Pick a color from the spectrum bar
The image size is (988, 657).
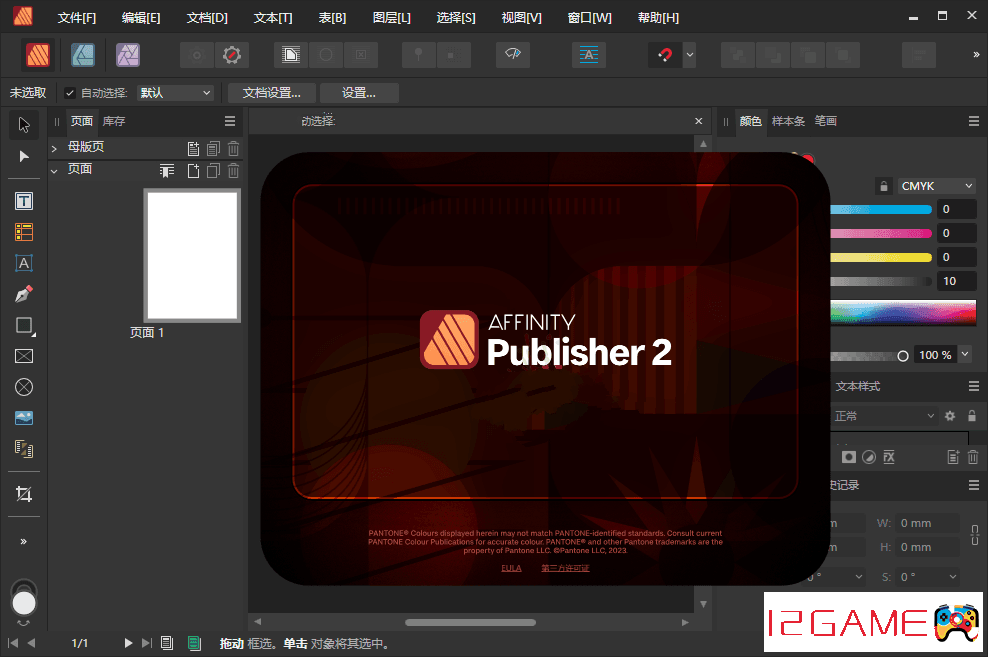click(x=903, y=312)
